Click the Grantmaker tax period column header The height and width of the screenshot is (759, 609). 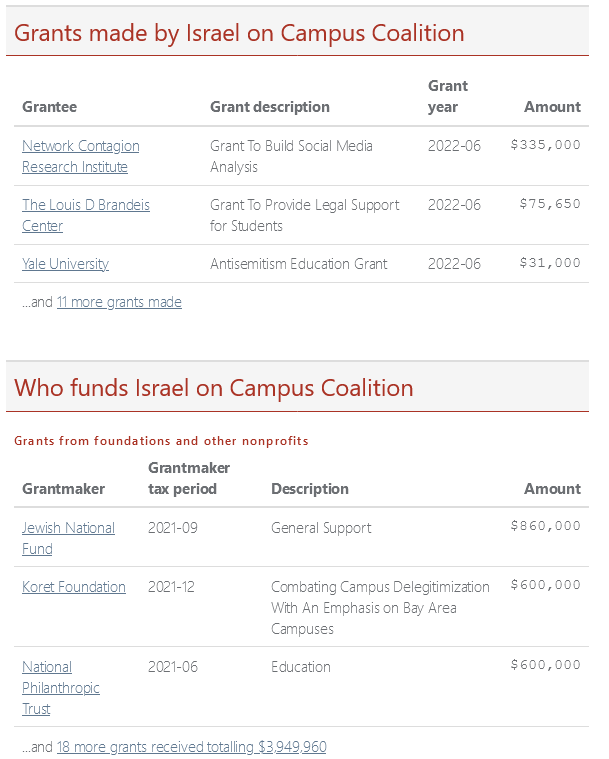tap(189, 478)
